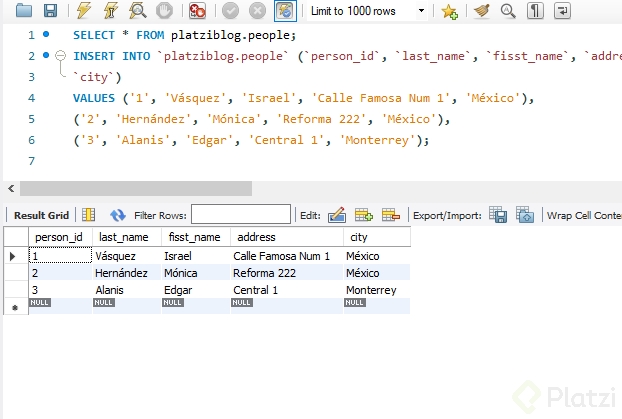
Task: Sort by the person_id column header
Action: click(x=60, y=237)
